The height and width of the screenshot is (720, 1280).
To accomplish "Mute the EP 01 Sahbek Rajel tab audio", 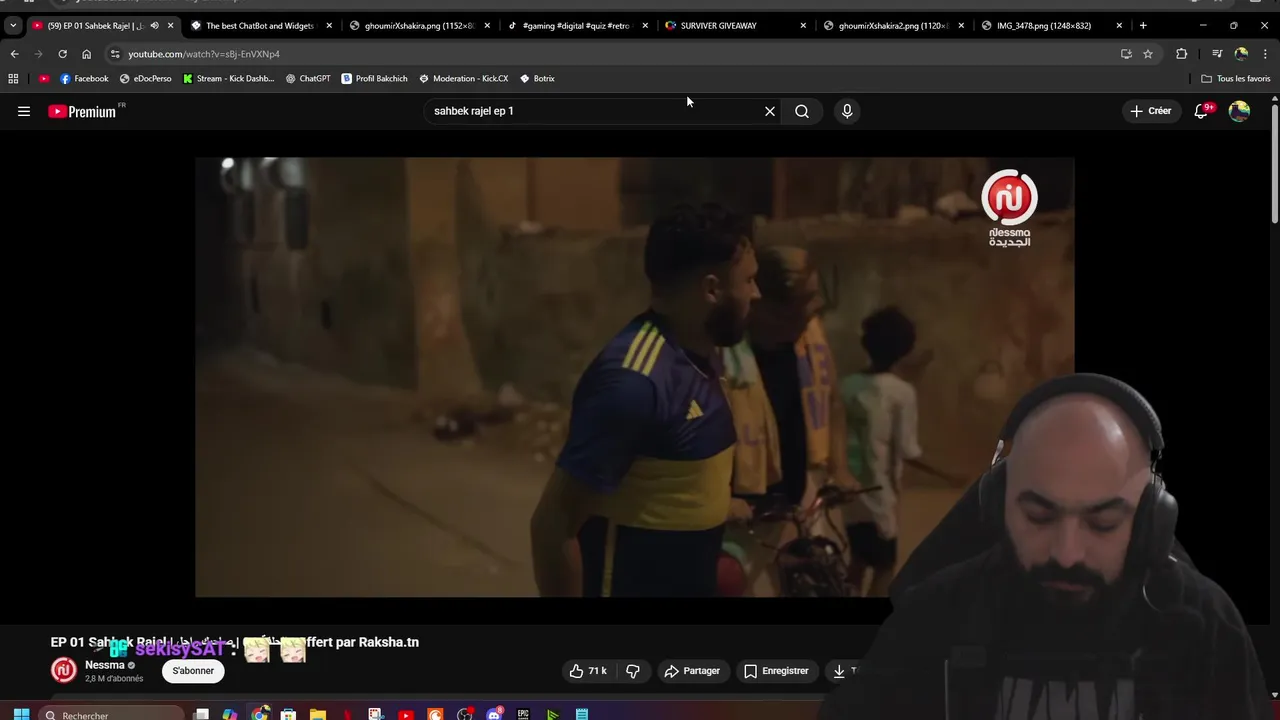I will [x=154, y=25].
